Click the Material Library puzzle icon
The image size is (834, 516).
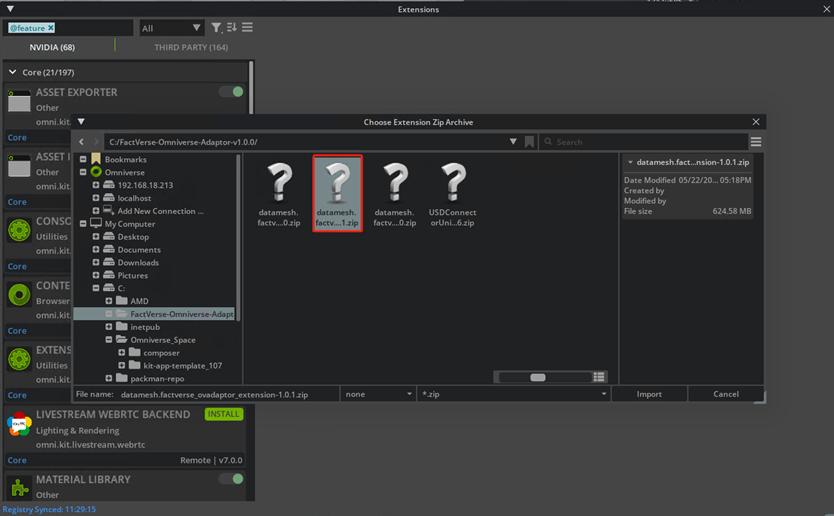pos(19,487)
